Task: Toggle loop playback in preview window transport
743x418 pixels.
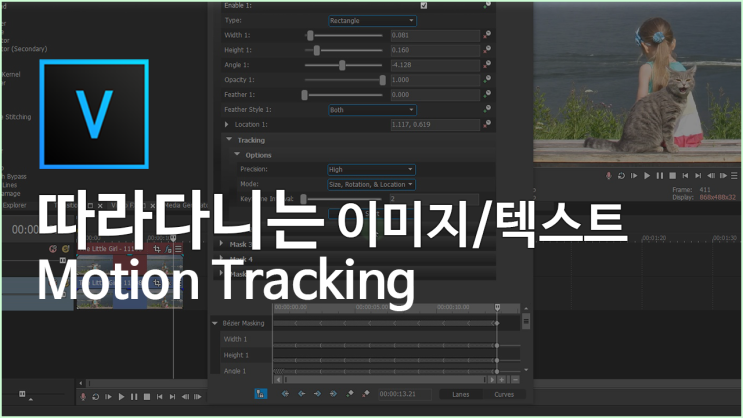Action: [x=621, y=176]
